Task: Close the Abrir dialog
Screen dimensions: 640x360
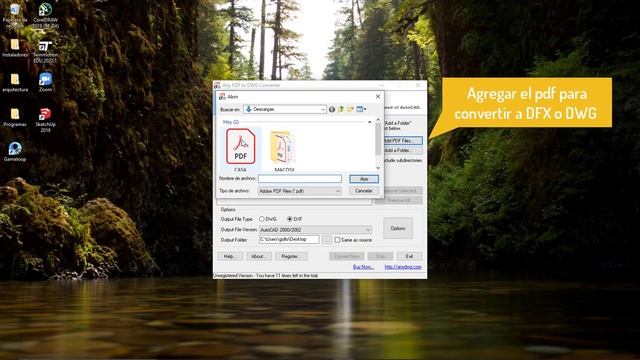Action: [378, 97]
